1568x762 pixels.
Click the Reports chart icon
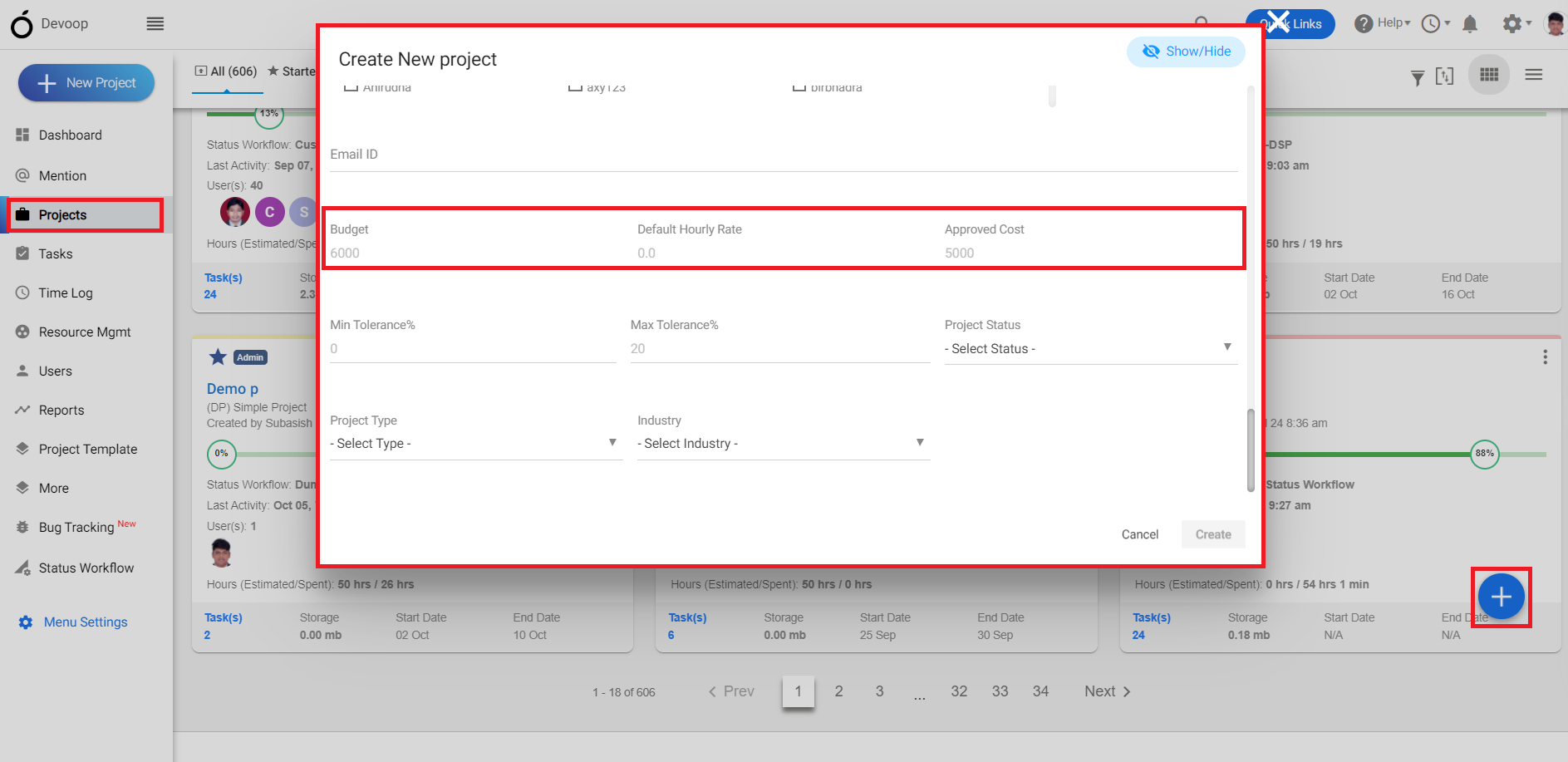point(22,410)
